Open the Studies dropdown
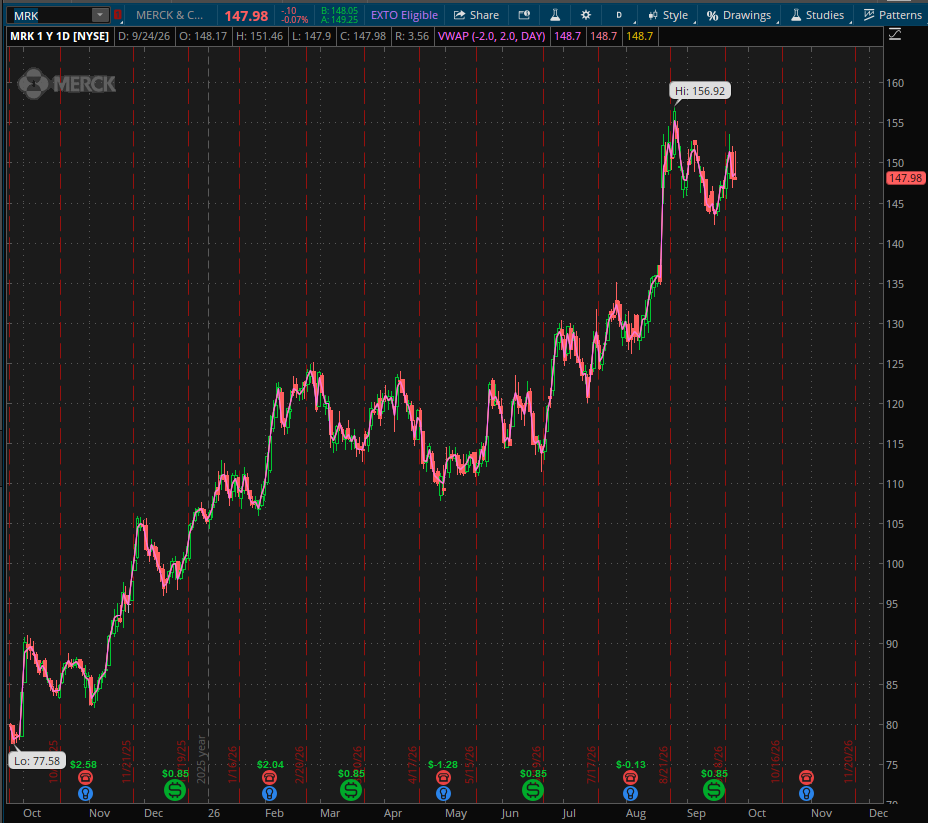 [817, 15]
